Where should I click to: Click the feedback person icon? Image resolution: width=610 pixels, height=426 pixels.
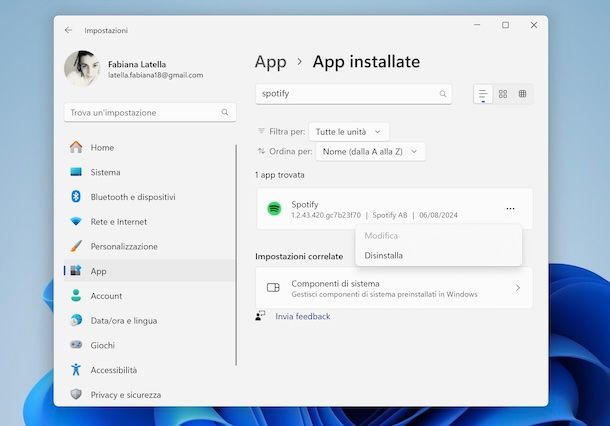(260, 316)
